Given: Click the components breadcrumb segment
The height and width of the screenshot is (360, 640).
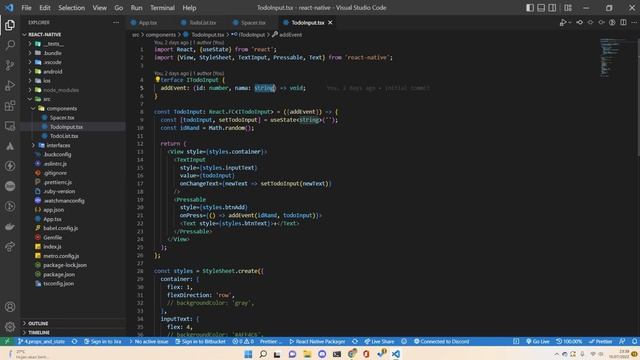Looking at the screenshot, I should point(160,35).
